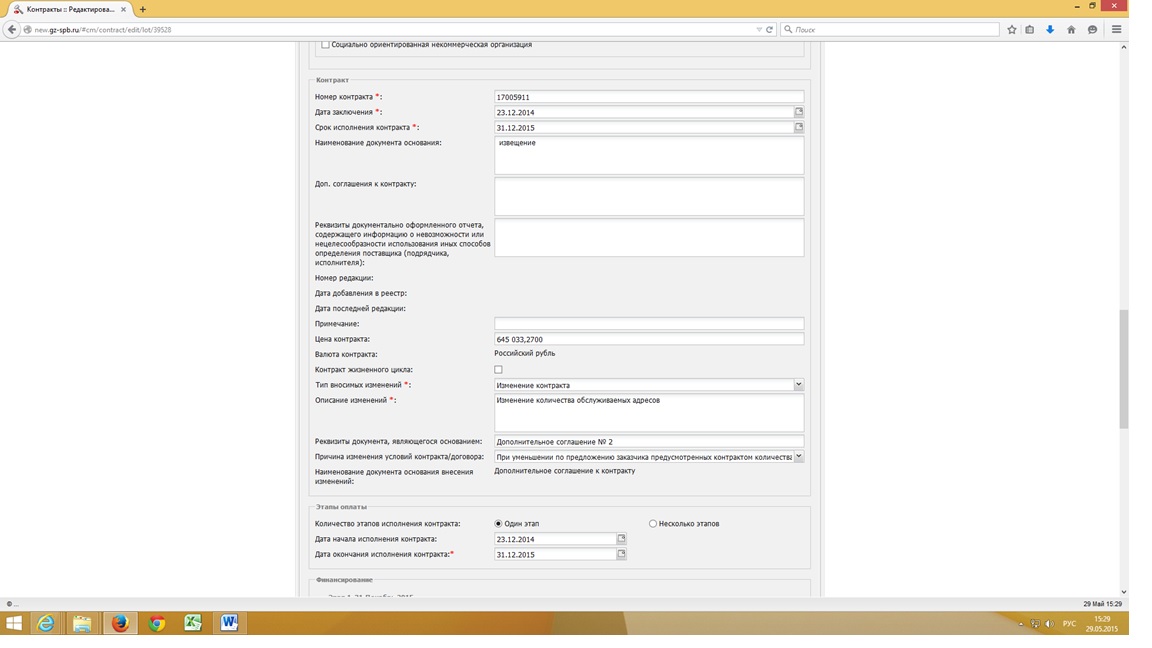Click the Дополнительное соглашение к контракту value text
Viewport: 1152px width, 648px height.
564,471
